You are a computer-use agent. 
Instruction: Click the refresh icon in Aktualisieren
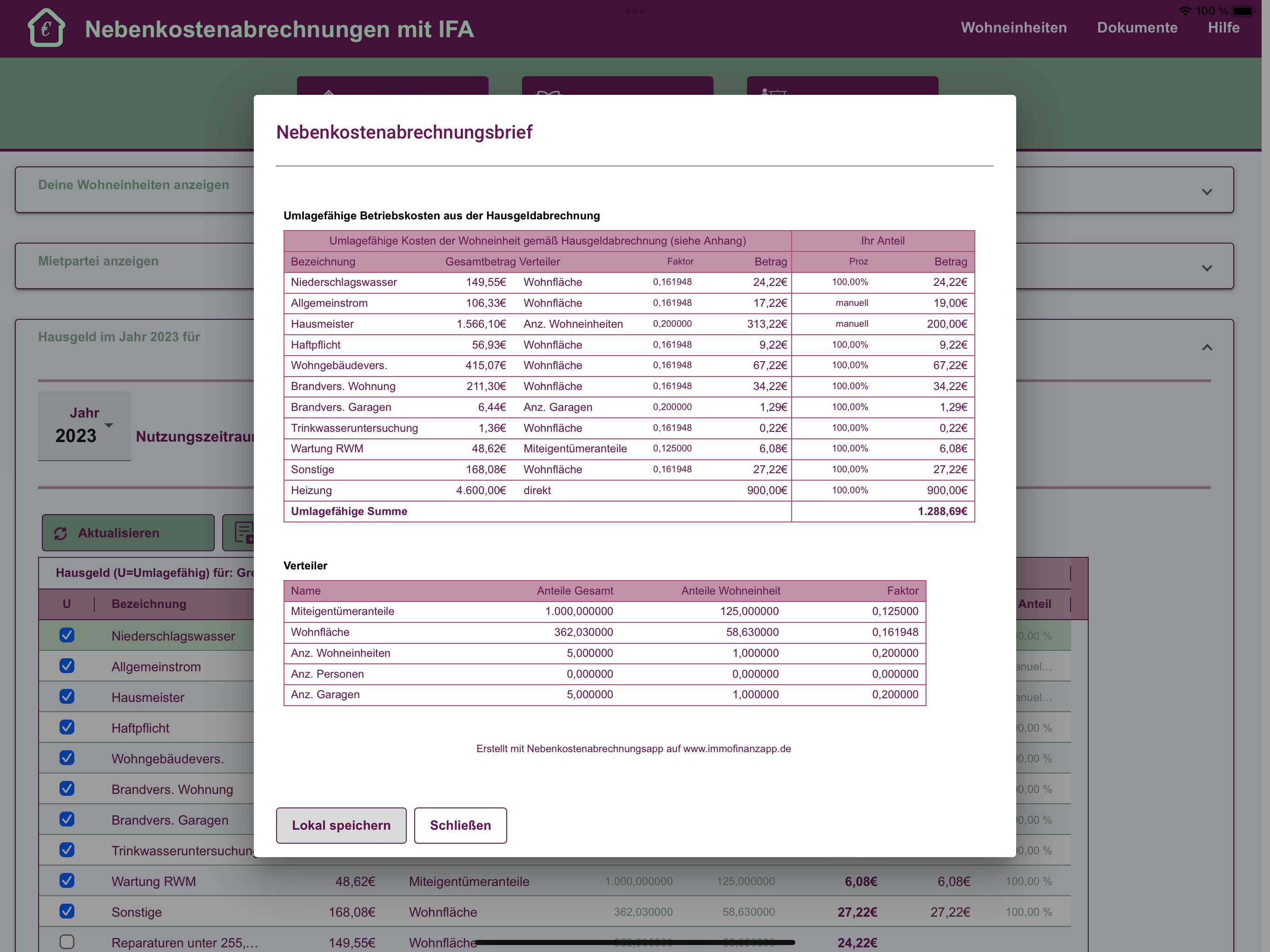tap(61, 533)
